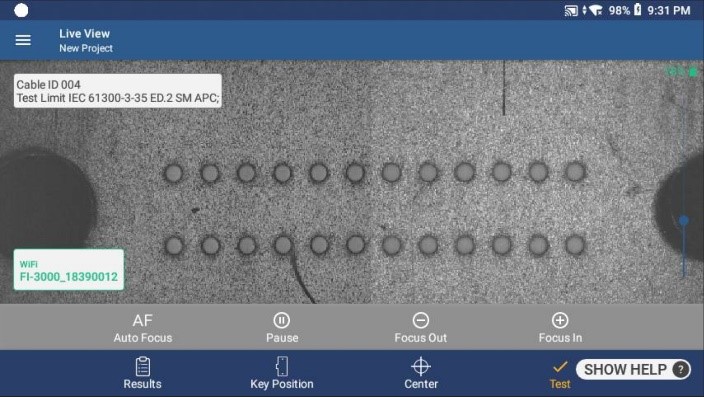Open the Key Position tab
The width and height of the screenshot is (704, 397).
[x=282, y=373]
